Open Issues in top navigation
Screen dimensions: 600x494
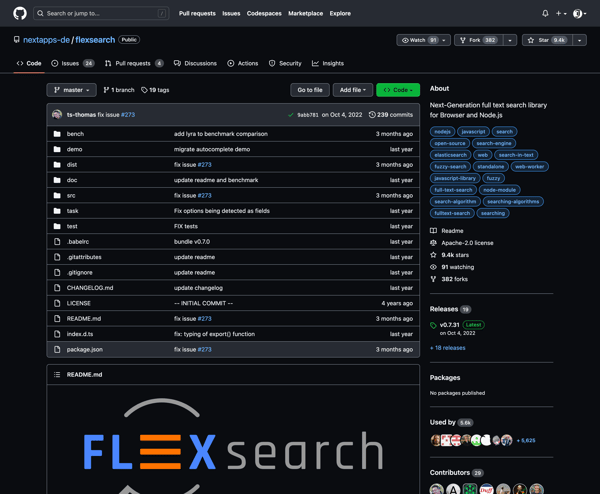click(x=231, y=13)
